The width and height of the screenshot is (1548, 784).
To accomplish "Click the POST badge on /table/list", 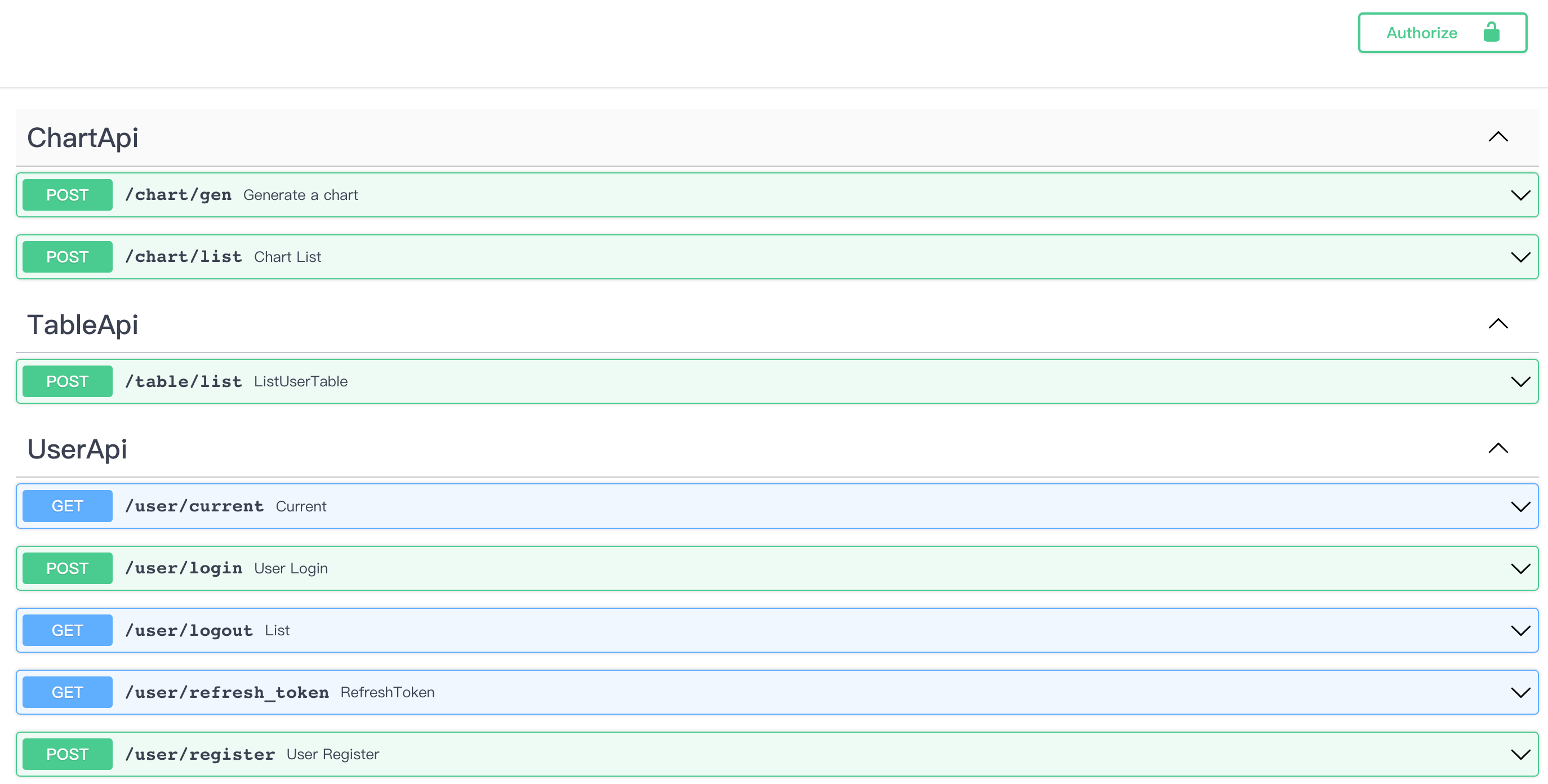I will click(x=66, y=381).
